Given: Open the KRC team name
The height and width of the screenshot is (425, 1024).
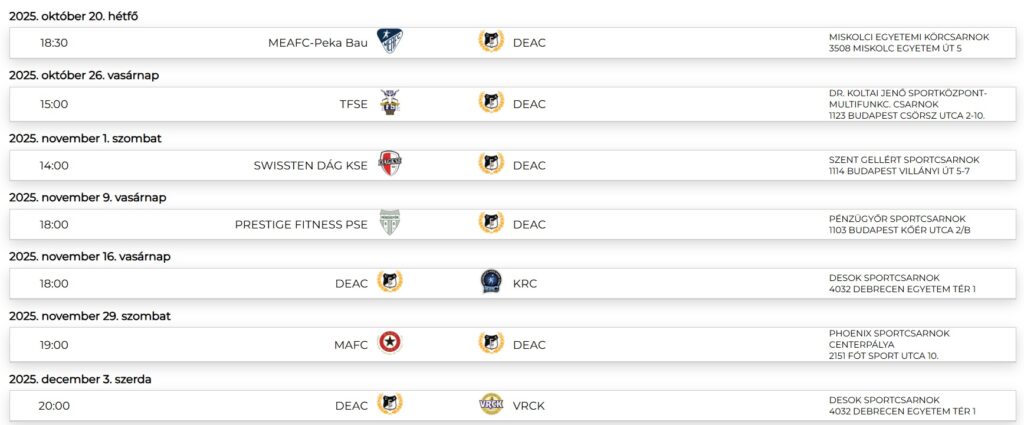Looking at the screenshot, I should click(x=525, y=284).
